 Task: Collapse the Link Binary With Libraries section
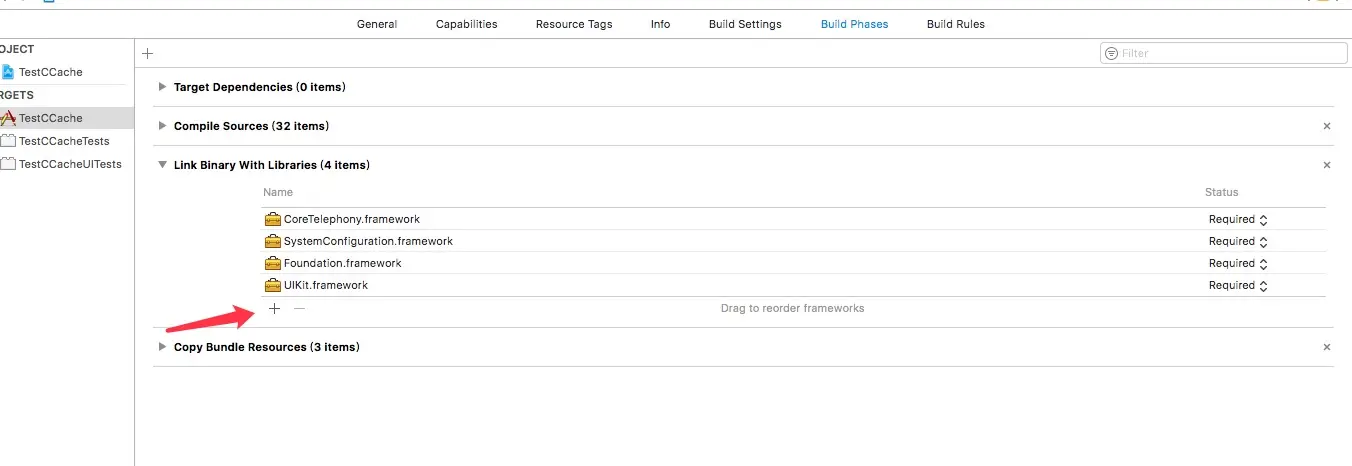point(163,165)
